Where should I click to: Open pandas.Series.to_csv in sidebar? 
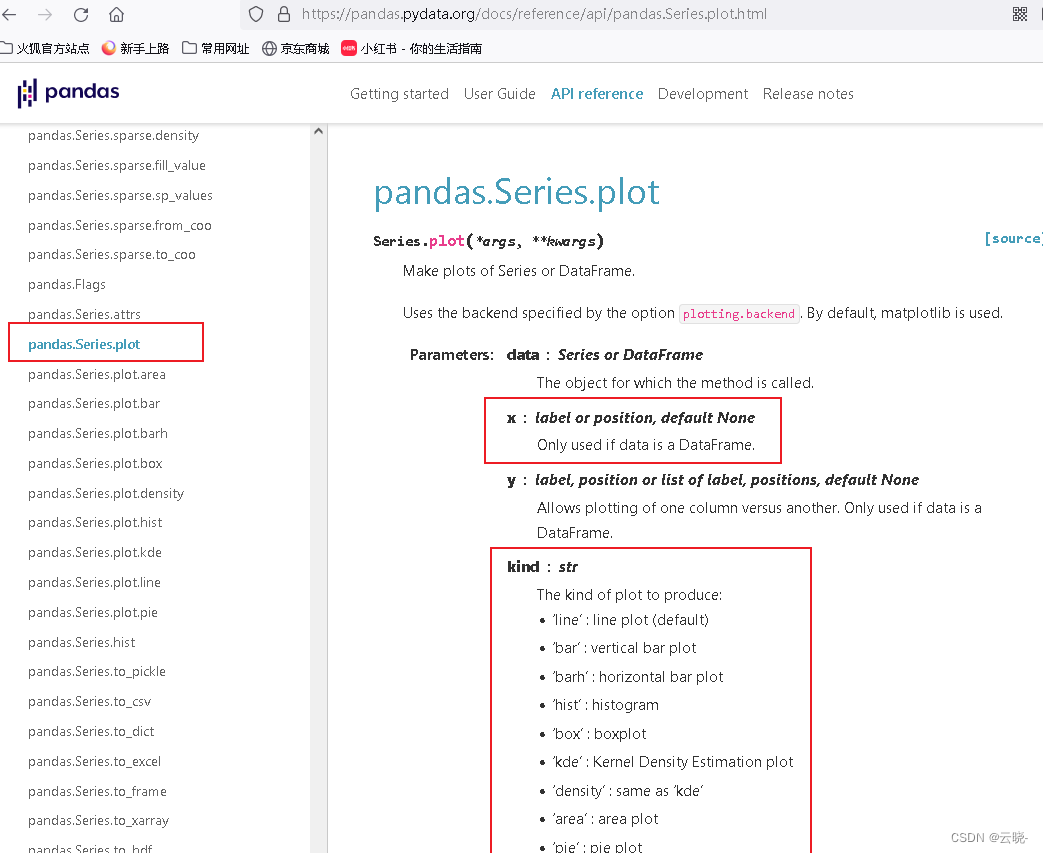90,702
